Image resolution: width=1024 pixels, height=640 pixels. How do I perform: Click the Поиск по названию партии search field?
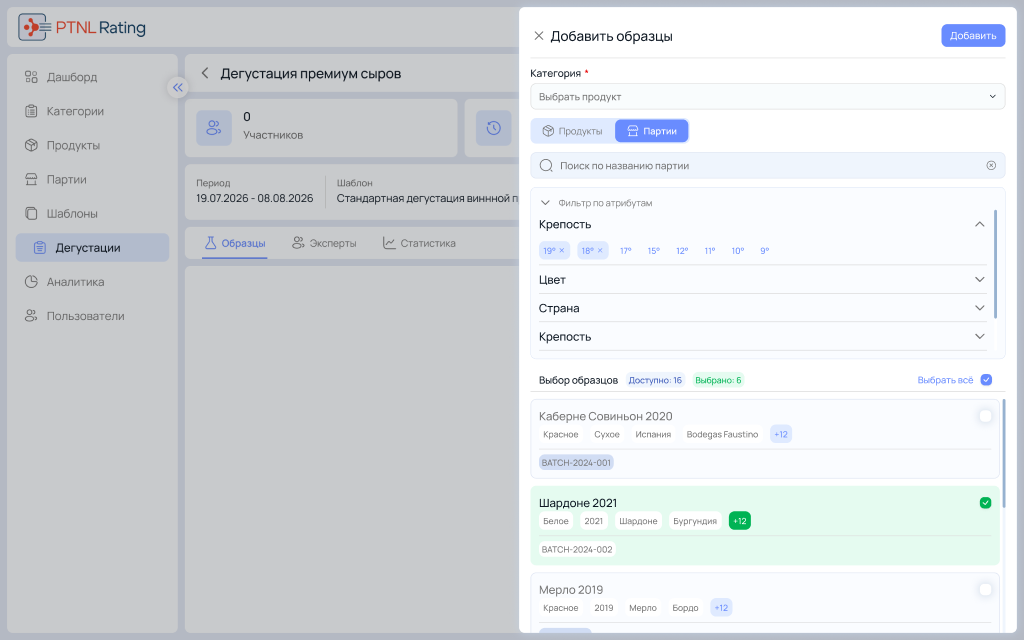pos(767,166)
